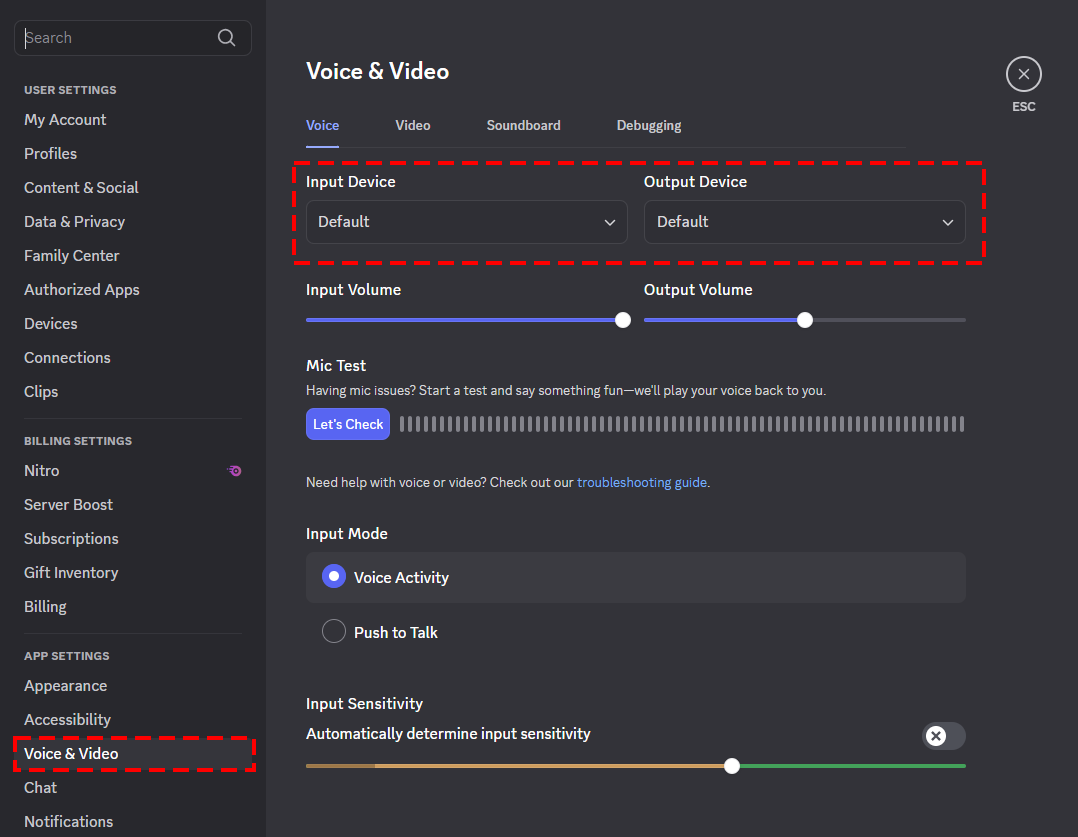Viewport: 1078px width, 837px height.
Task: Open Appearance settings
Action: (65, 686)
